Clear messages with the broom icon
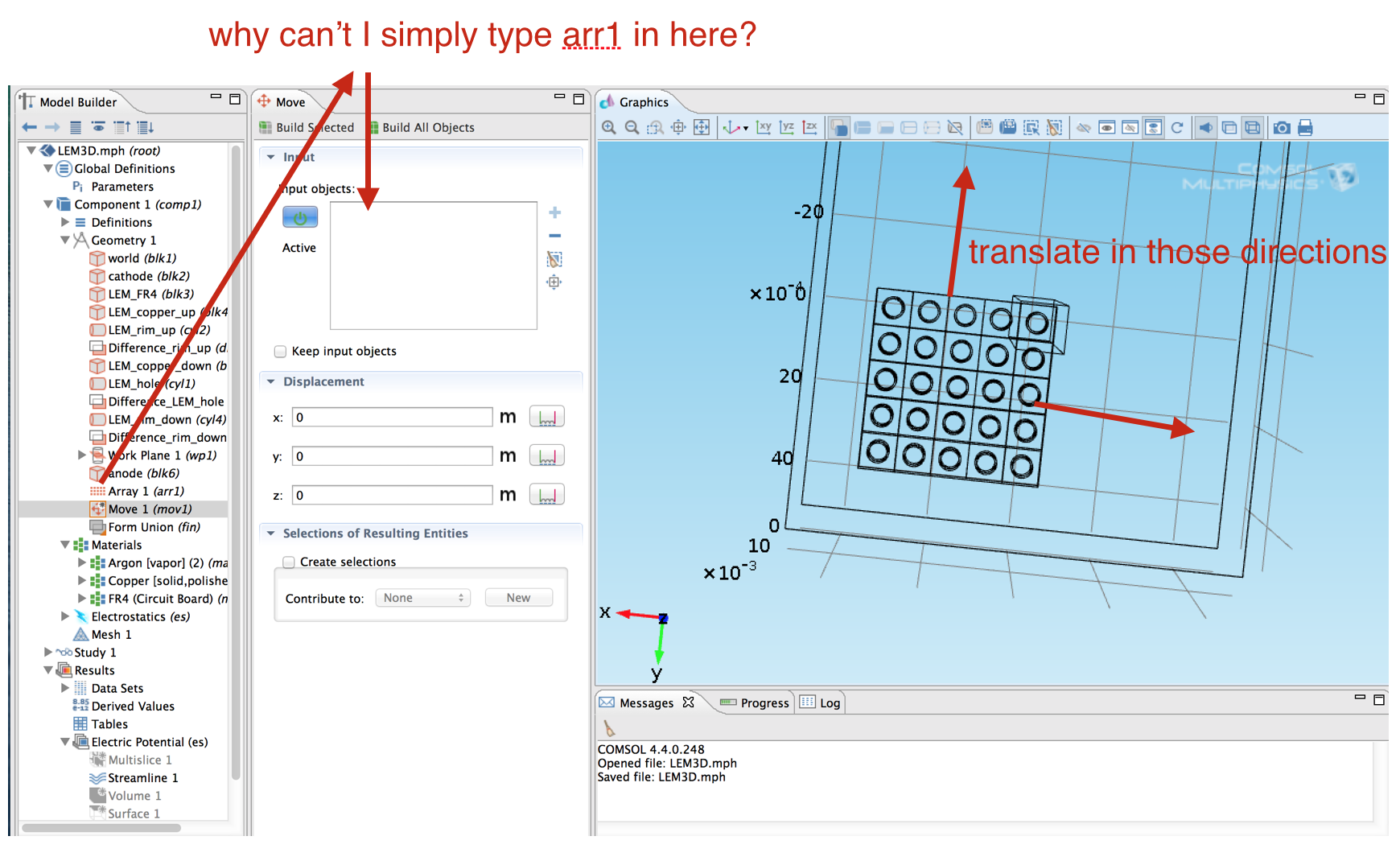The width and height of the screenshot is (1400, 861). click(x=609, y=729)
